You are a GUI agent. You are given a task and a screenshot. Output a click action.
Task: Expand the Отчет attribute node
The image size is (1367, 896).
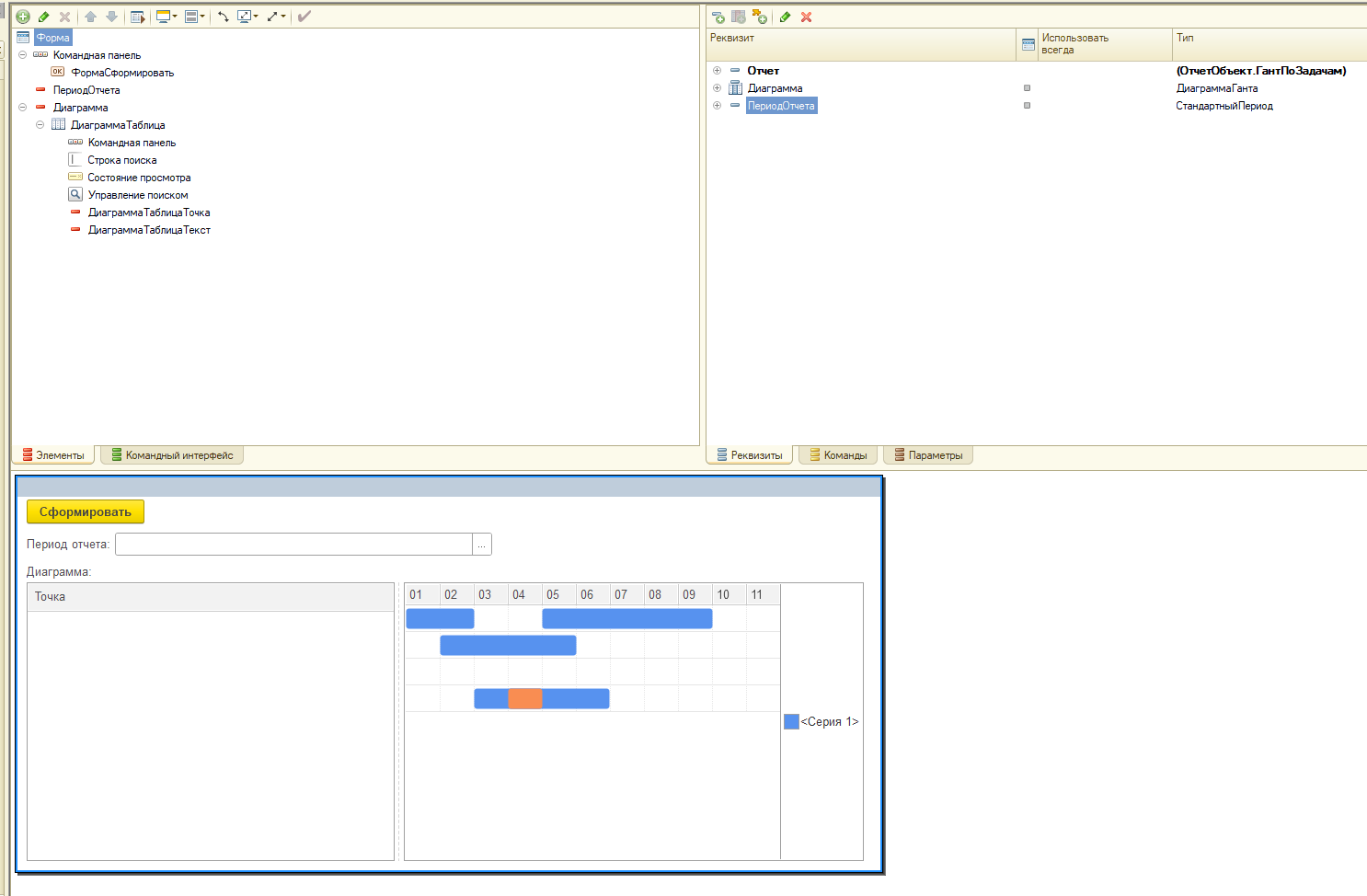coord(717,71)
